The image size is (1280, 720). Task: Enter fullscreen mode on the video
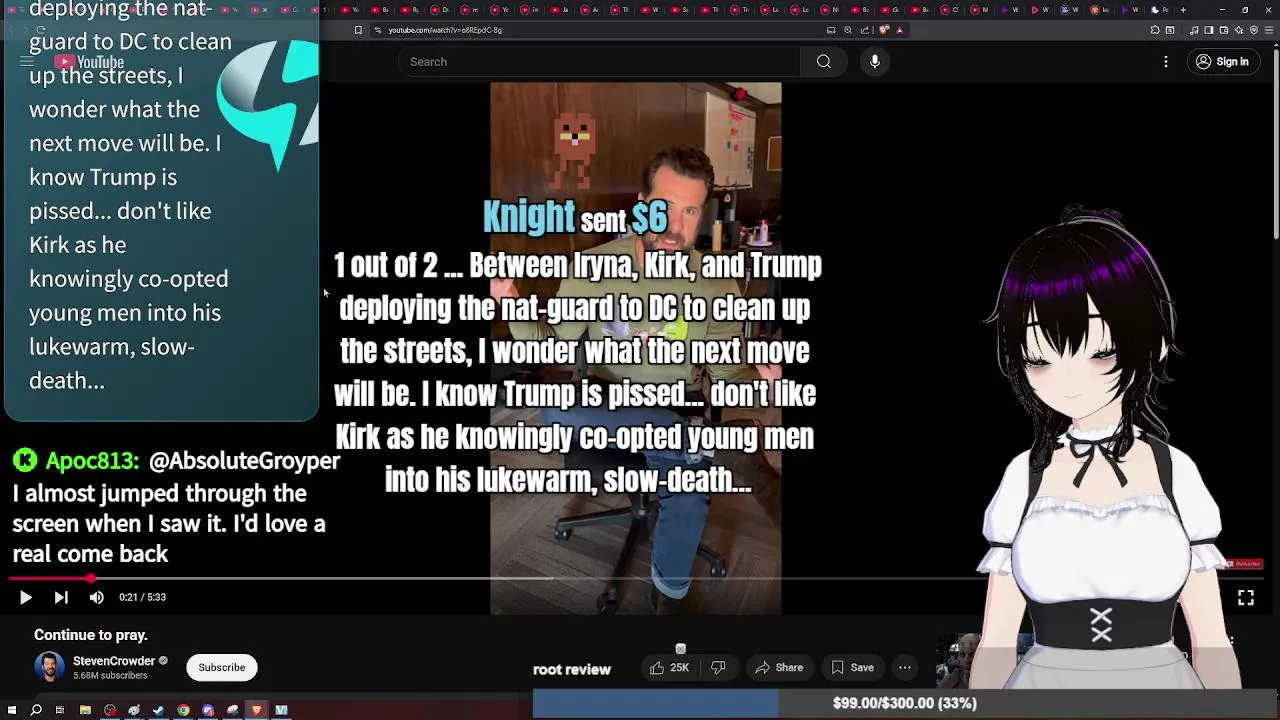point(1246,597)
